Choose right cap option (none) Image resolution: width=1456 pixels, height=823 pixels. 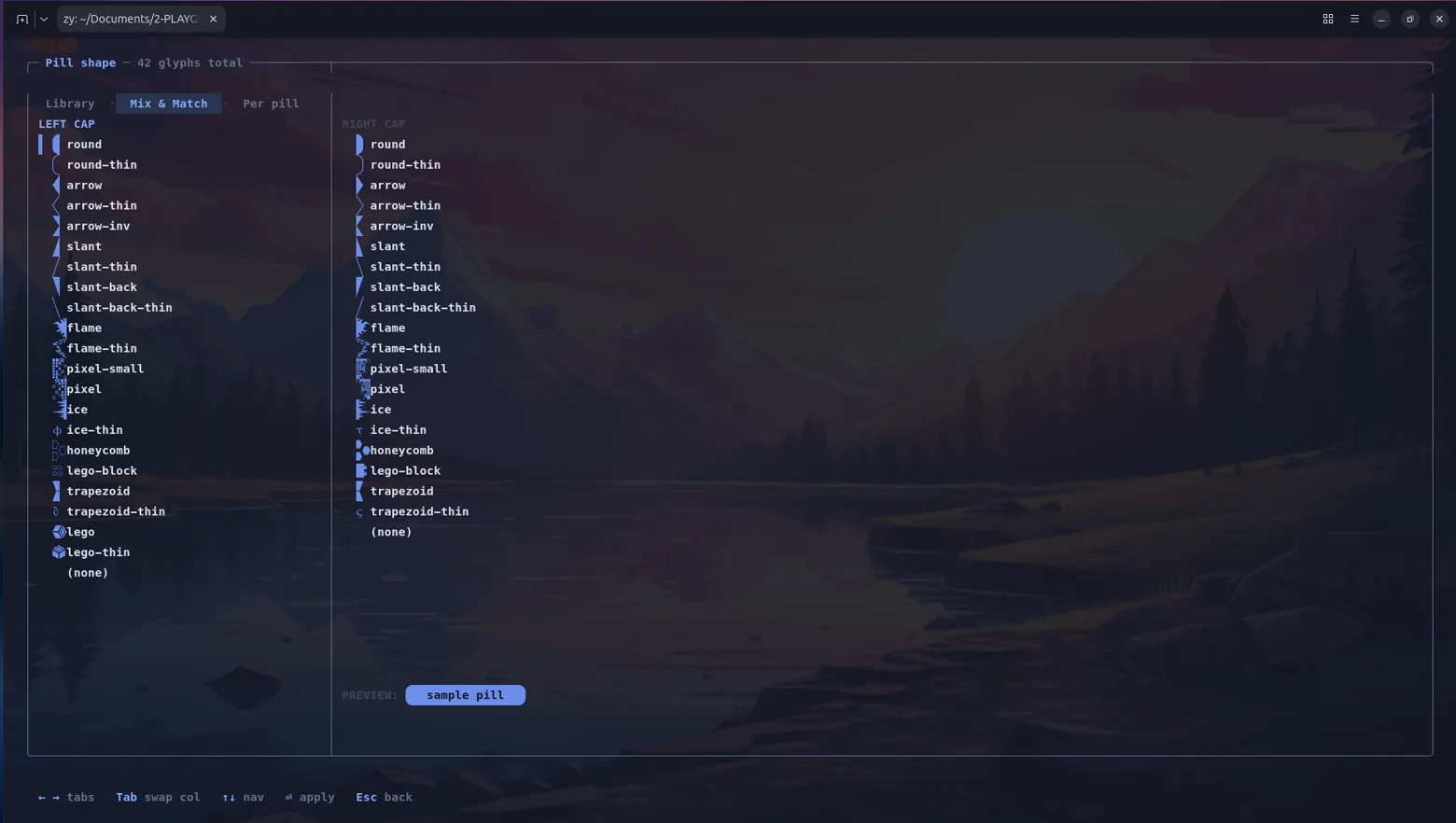(x=391, y=532)
